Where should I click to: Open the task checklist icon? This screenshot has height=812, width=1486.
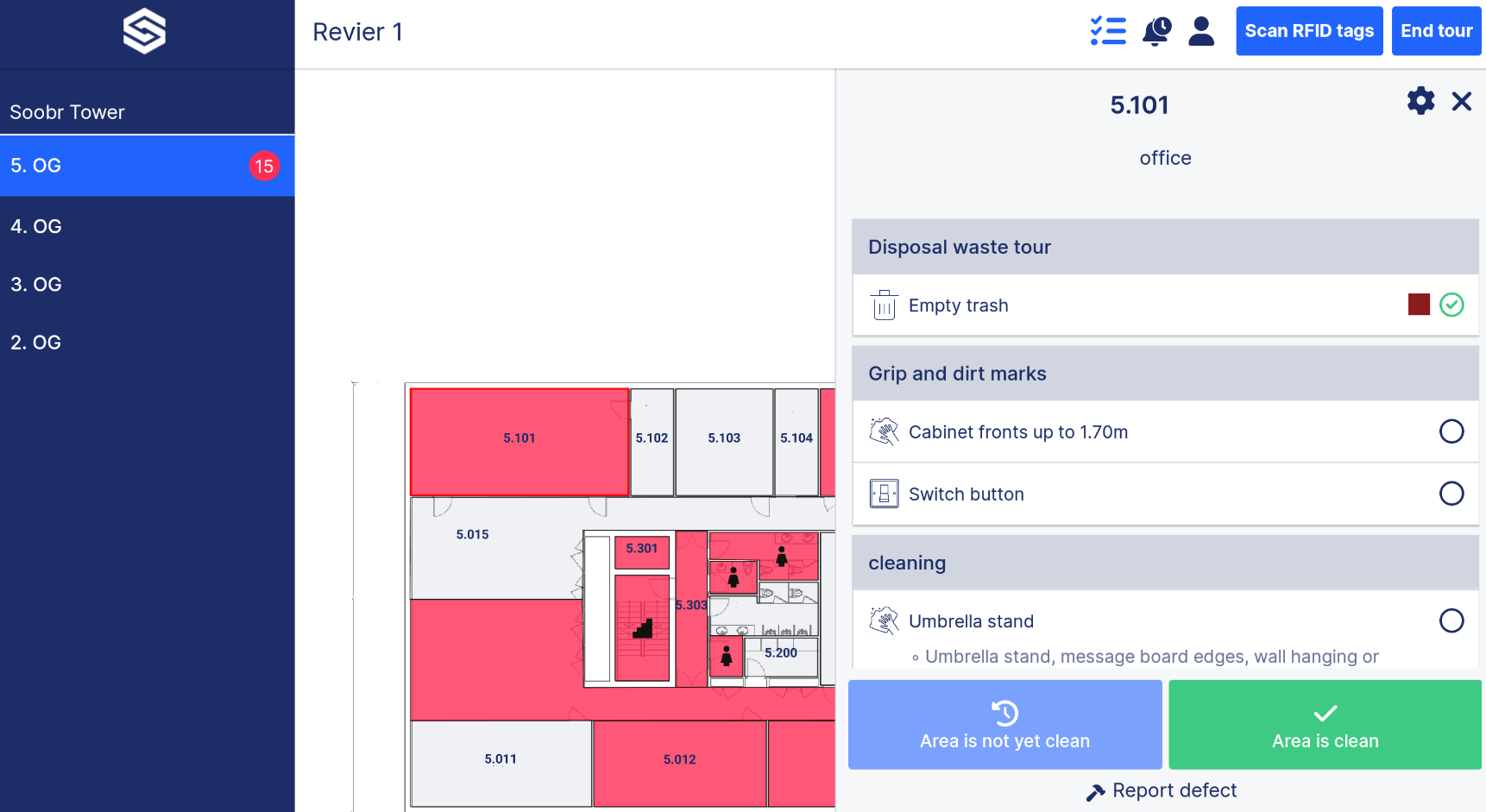point(1108,31)
